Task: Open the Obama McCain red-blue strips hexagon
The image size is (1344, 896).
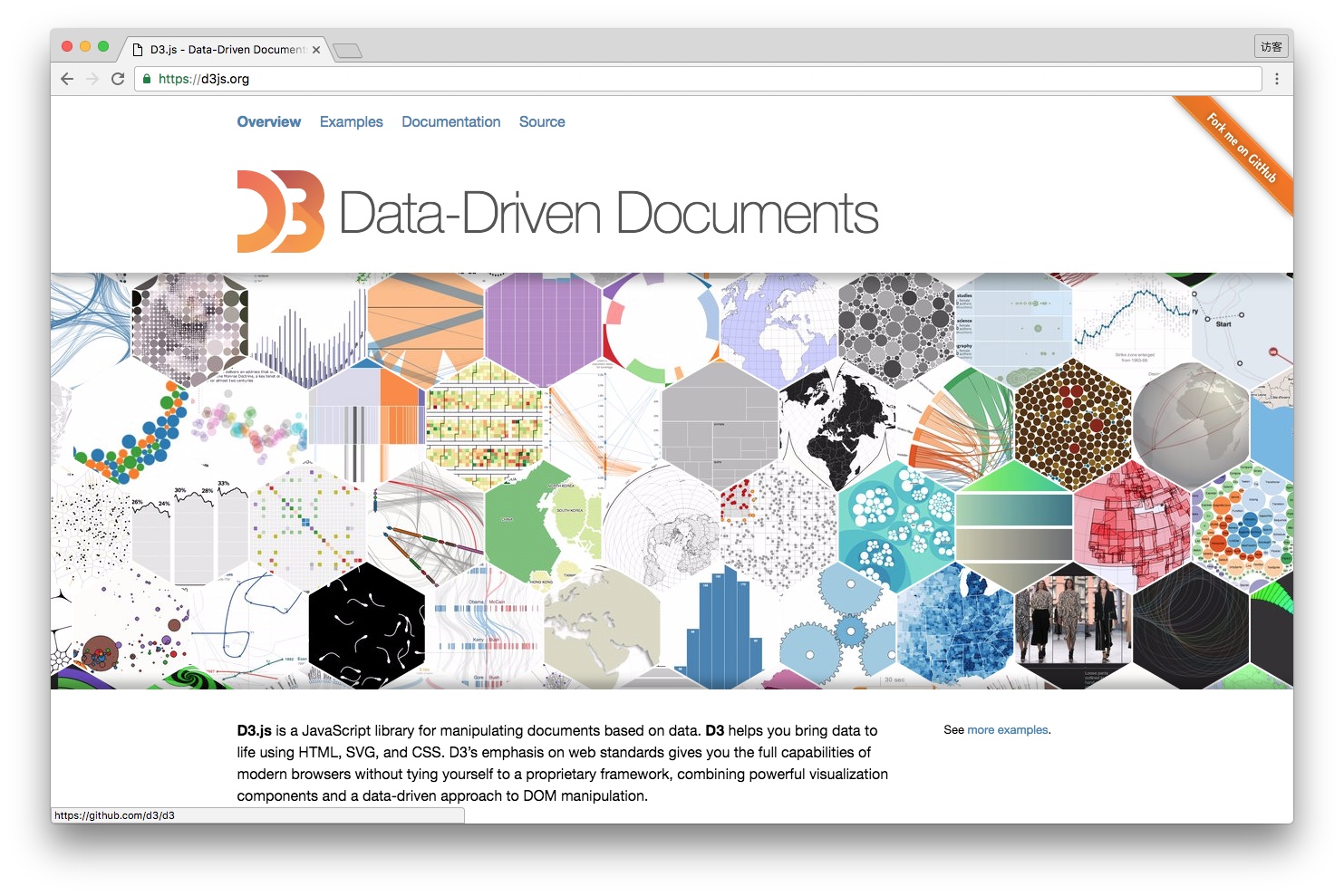Action: (485, 627)
